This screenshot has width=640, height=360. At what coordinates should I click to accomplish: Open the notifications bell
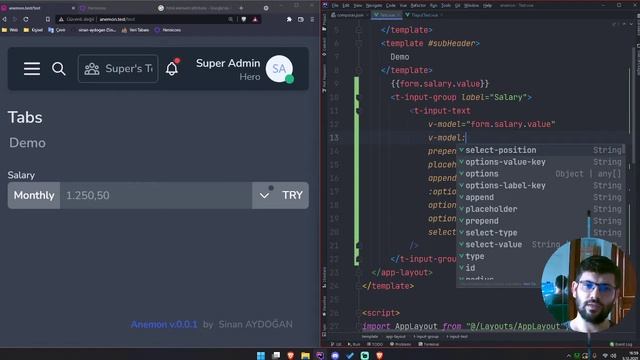(x=172, y=68)
